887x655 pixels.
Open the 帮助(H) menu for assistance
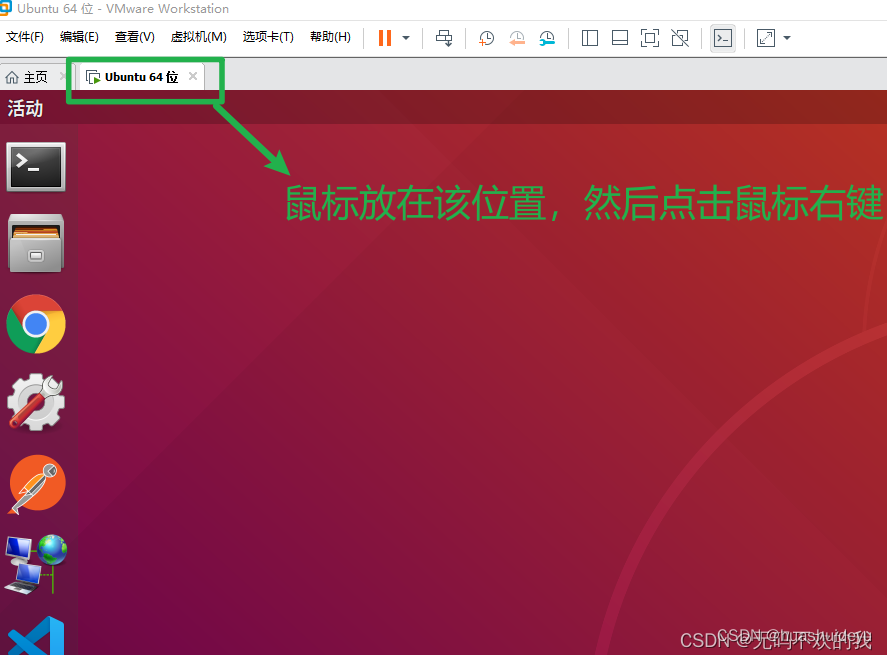[330, 37]
